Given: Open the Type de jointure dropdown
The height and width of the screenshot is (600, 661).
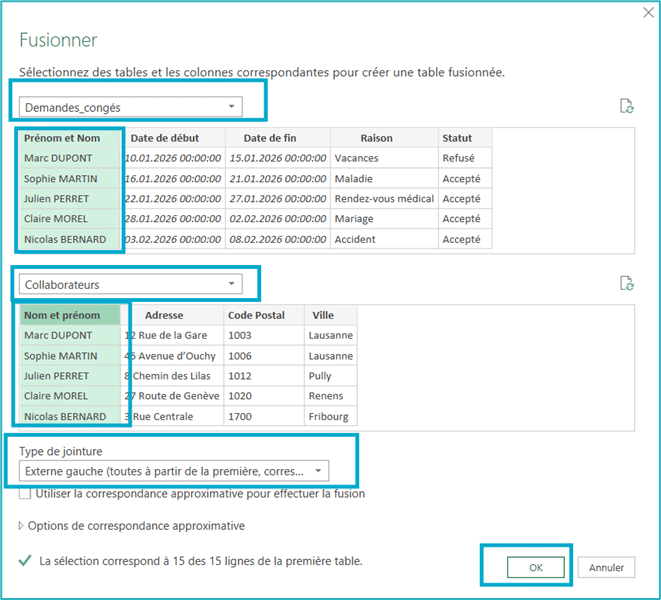Looking at the screenshot, I should [174, 471].
